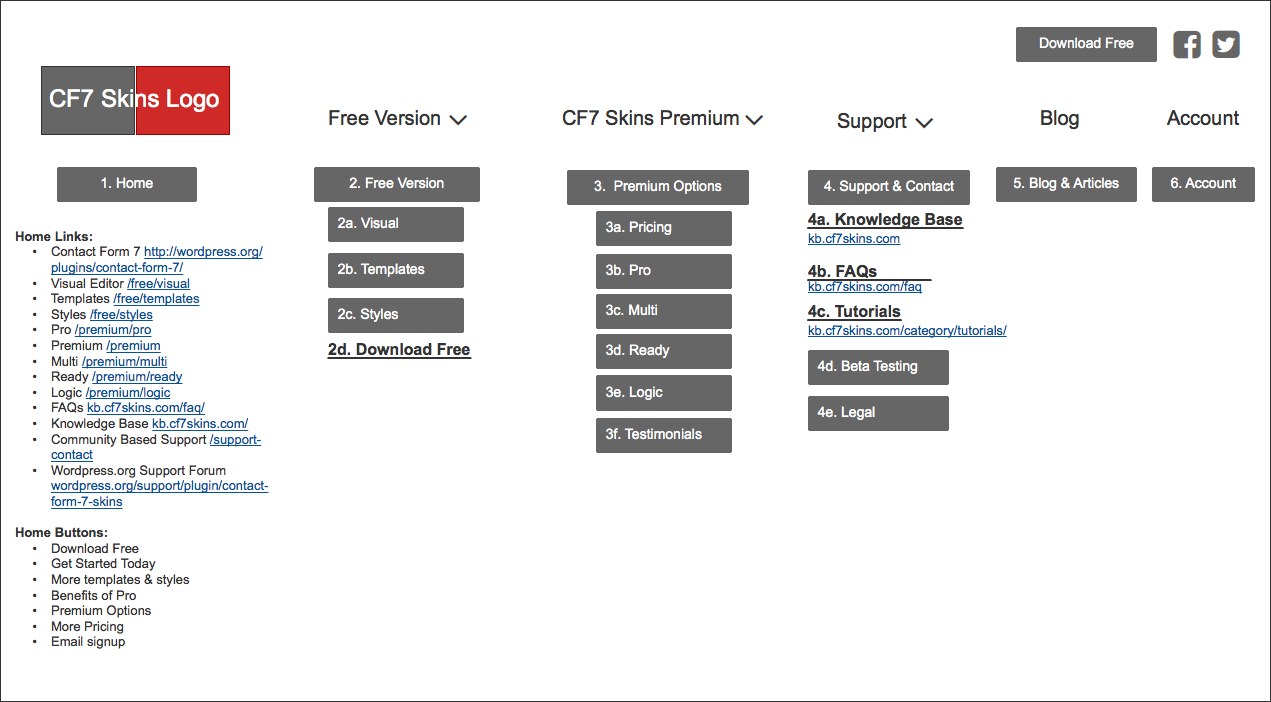Viewport: 1271px width, 702px height.
Task: Open the 4a. Knowledge Base heading link
Action: (885, 220)
